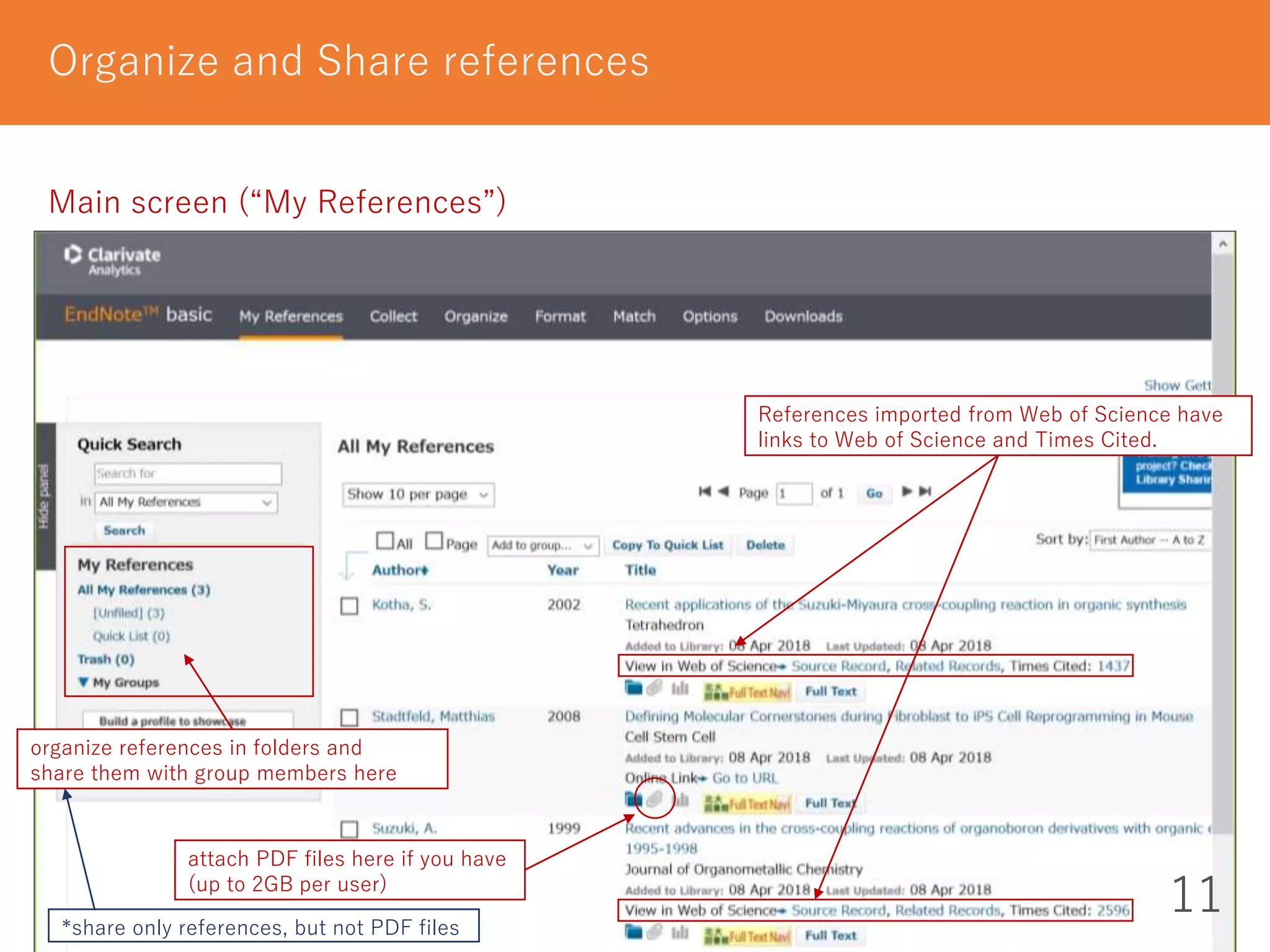Click in the Search for input field

(188, 474)
